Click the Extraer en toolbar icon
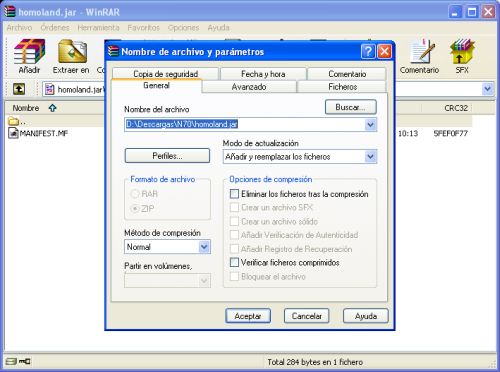This screenshot has width=500, height=372. [x=72, y=52]
